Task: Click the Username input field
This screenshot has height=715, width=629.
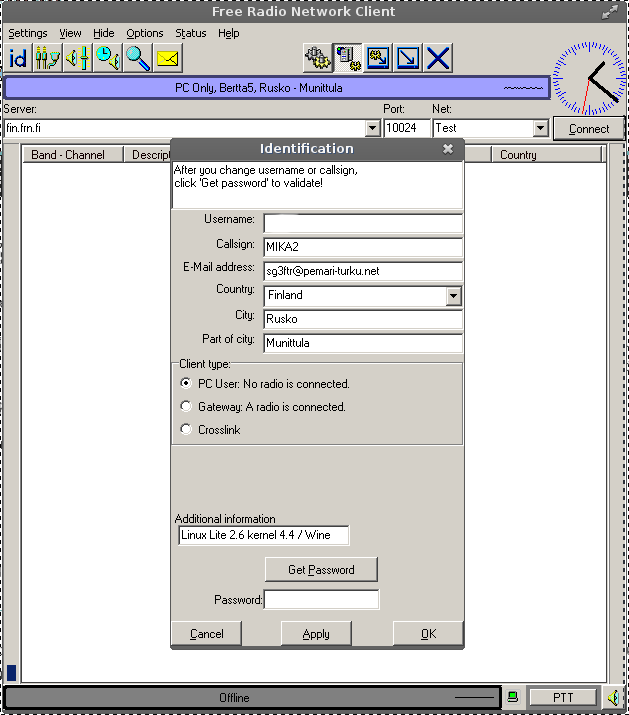Action: 363,223
